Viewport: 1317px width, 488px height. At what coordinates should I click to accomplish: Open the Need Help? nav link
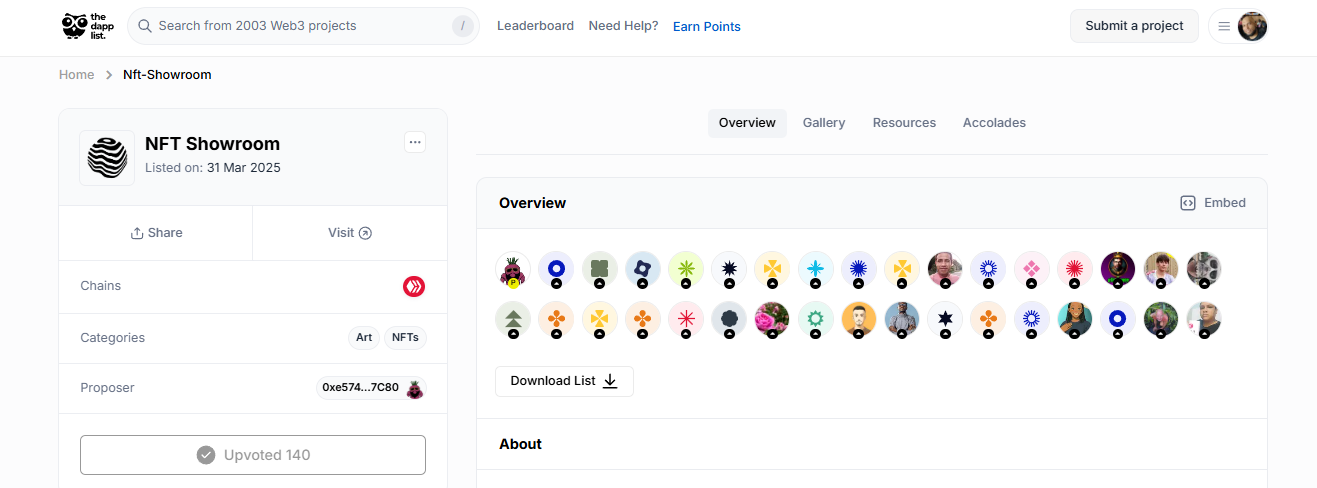[x=623, y=26]
